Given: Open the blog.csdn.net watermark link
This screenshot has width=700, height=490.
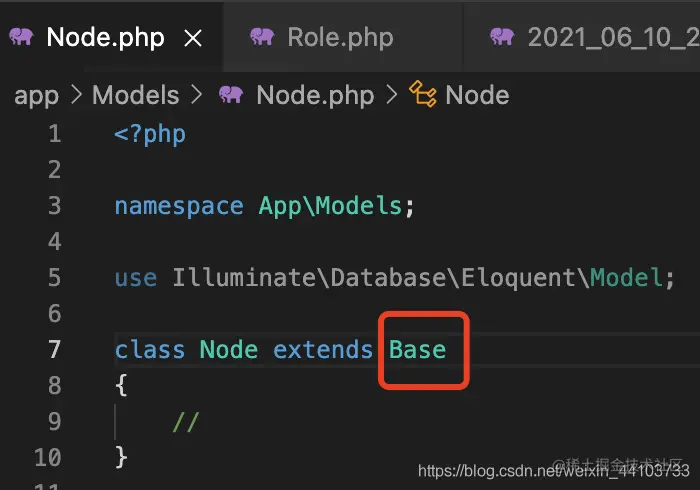Looking at the screenshot, I should (x=554, y=471).
